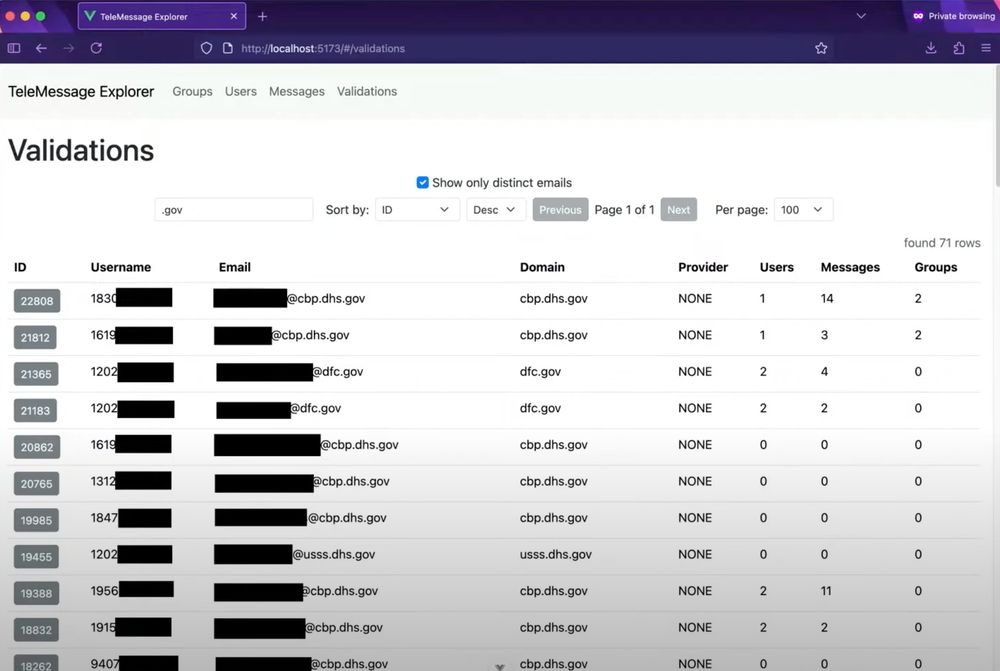Image resolution: width=1000 pixels, height=671 pixels.
Task: Open the Users nav item
Action: point(240,91)
